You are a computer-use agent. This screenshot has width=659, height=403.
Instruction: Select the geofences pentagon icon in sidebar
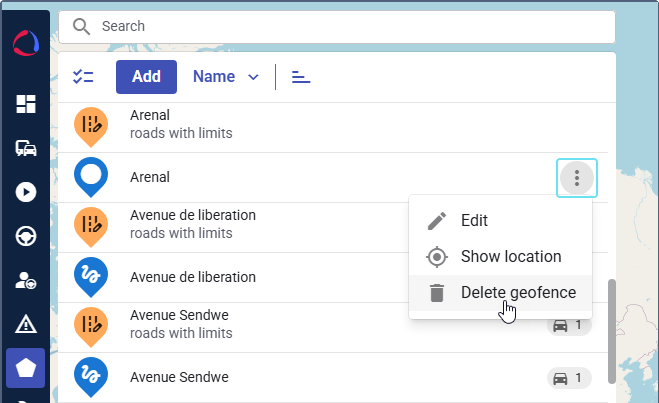point(26,368)
